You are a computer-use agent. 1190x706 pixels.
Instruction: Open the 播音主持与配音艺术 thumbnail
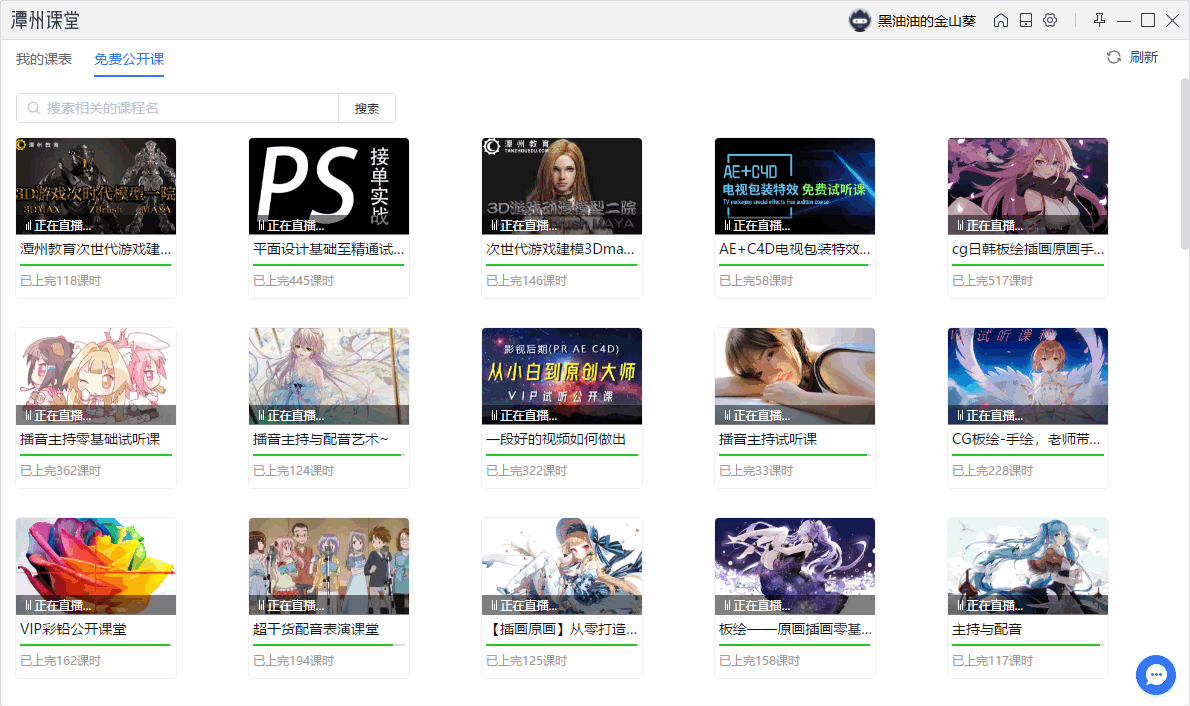click(x=329, y=376)
